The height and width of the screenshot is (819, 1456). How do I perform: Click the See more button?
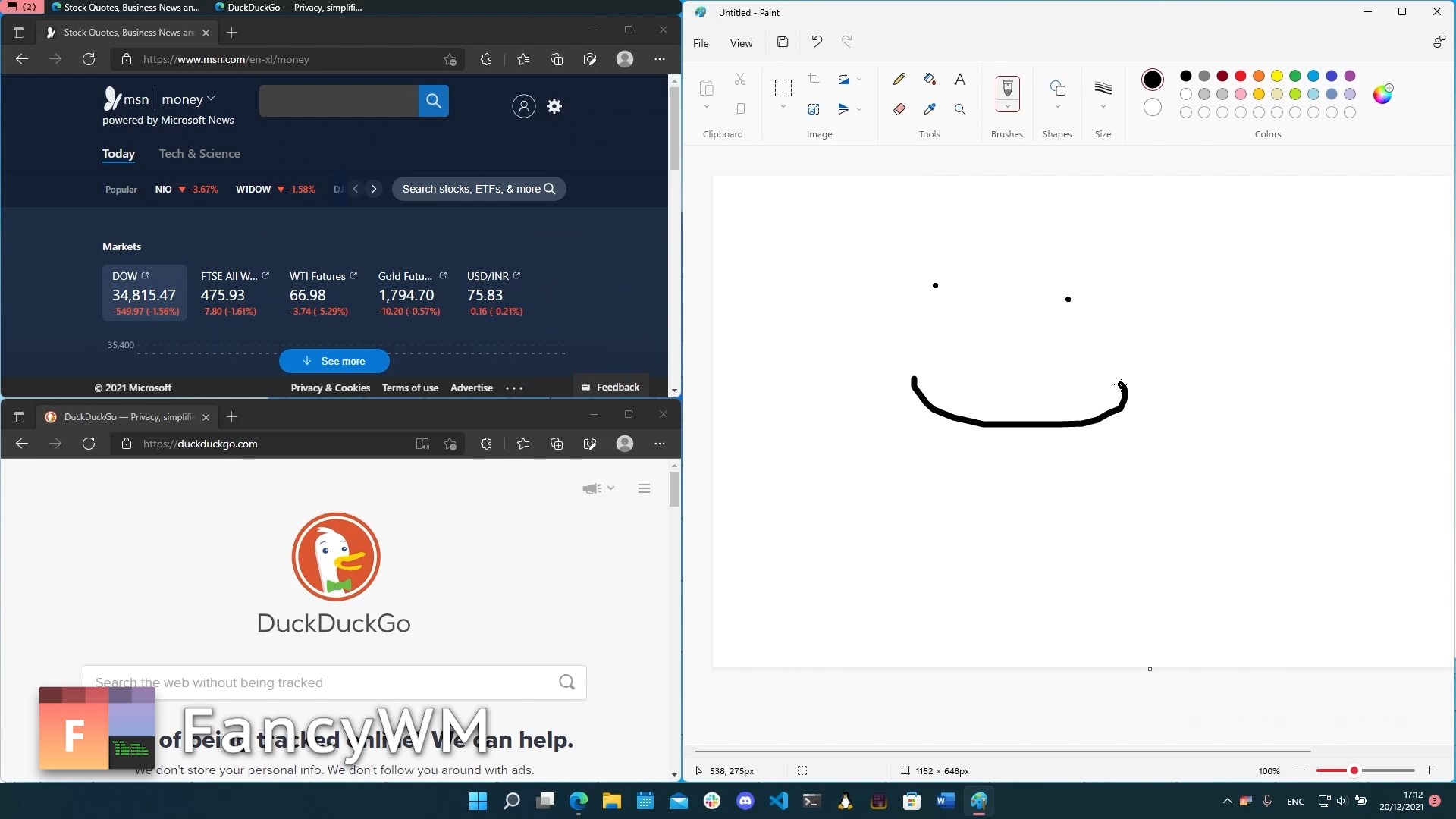coord(334,362)
